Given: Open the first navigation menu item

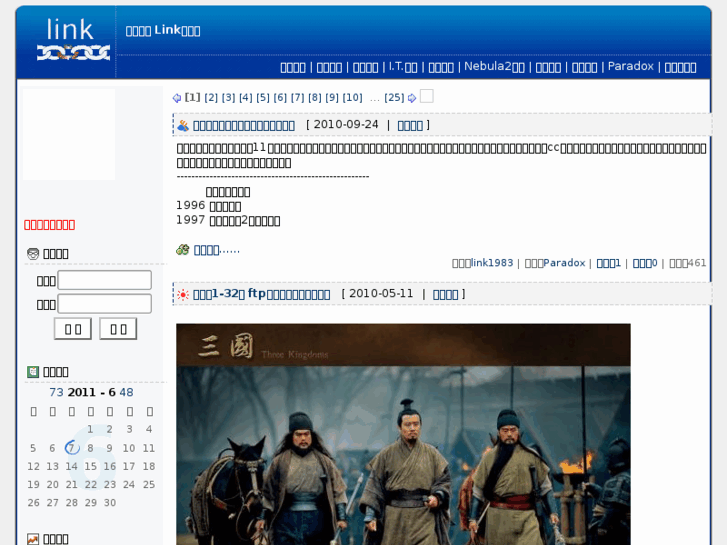Looking at the screenshot, I should 293,67.
